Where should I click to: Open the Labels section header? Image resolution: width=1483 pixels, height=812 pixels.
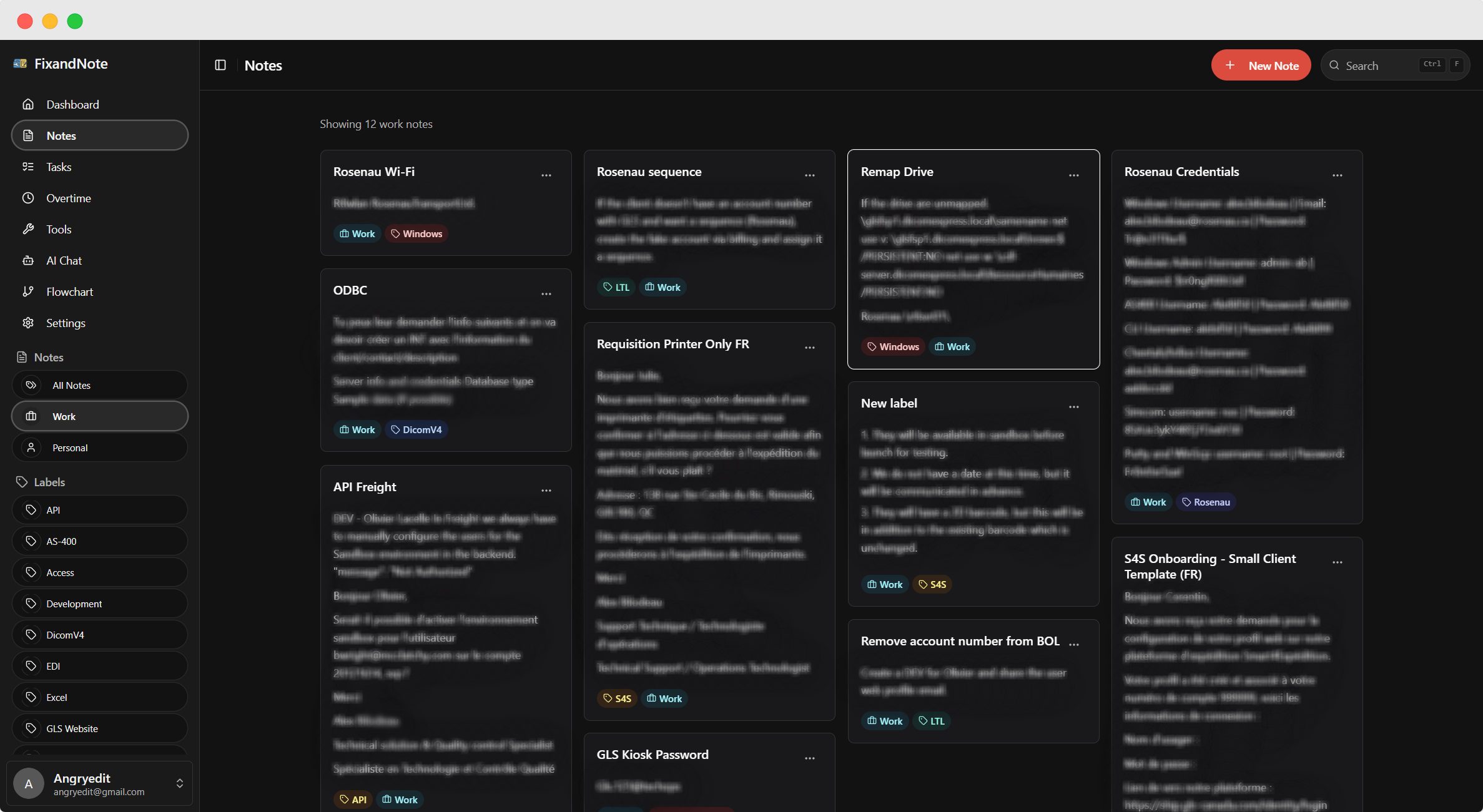[x=49, y=482]
